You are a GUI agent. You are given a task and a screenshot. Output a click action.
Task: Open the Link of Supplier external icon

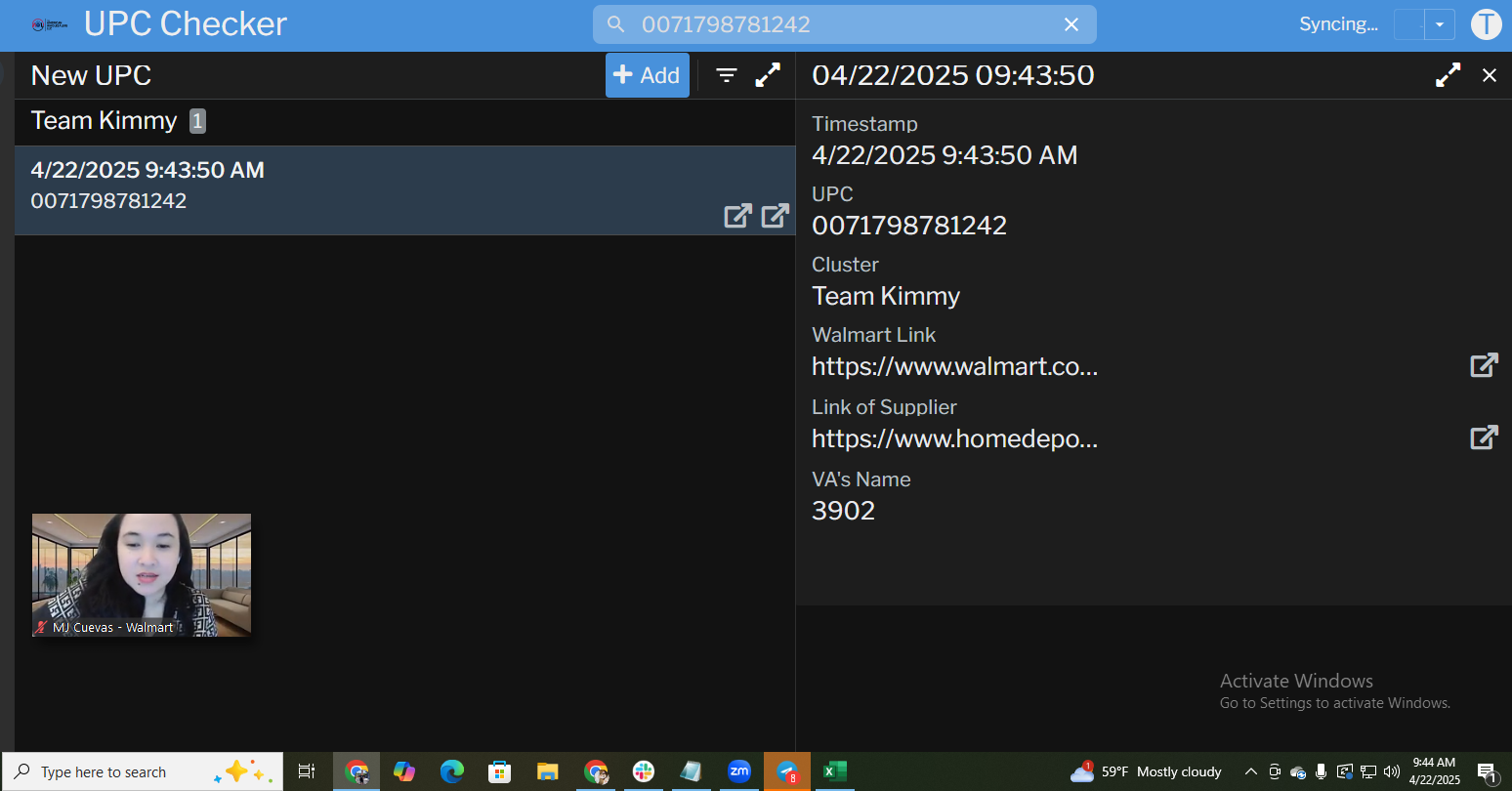click(1484, 437)
